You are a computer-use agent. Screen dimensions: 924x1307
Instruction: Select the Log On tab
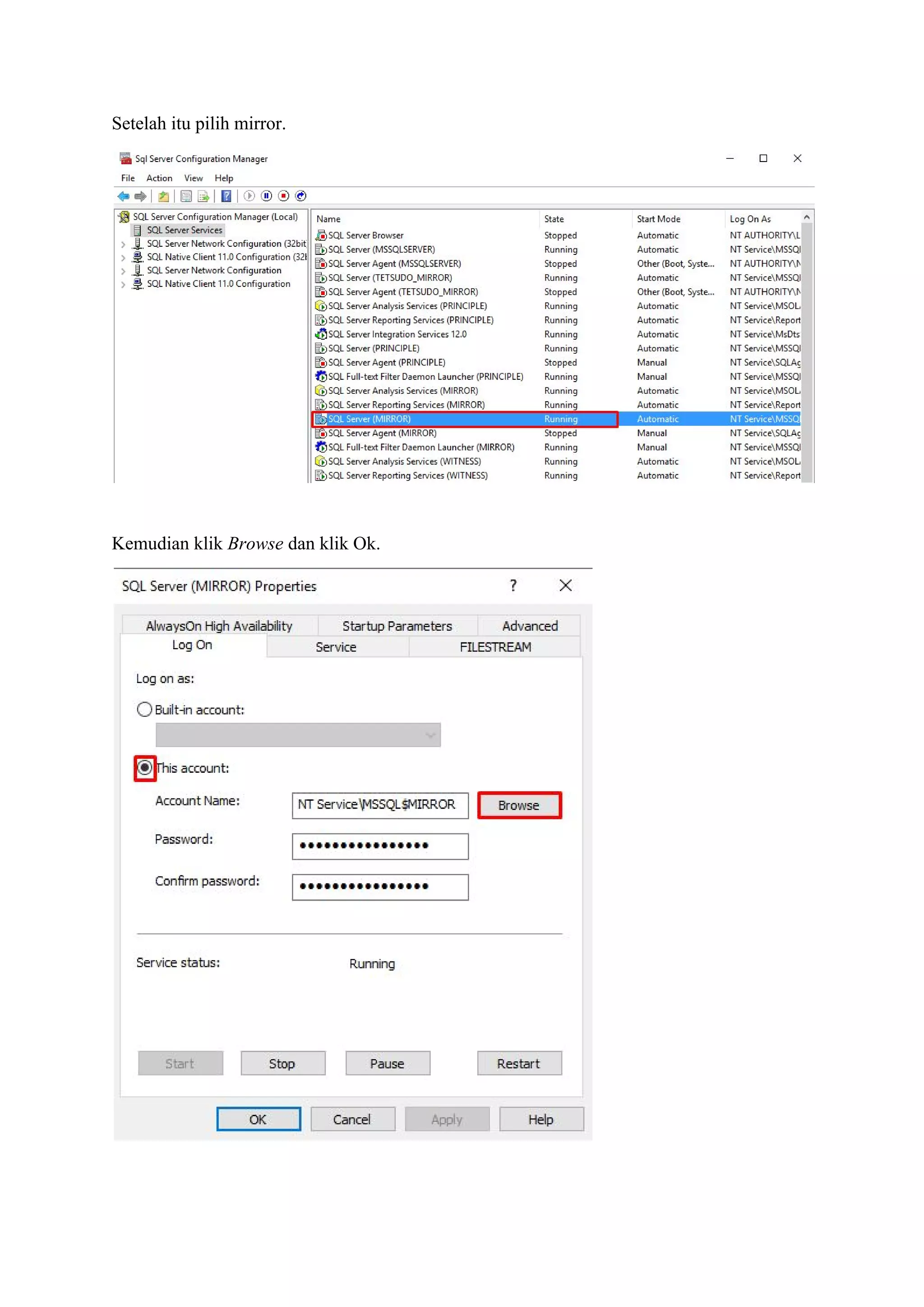193,645
